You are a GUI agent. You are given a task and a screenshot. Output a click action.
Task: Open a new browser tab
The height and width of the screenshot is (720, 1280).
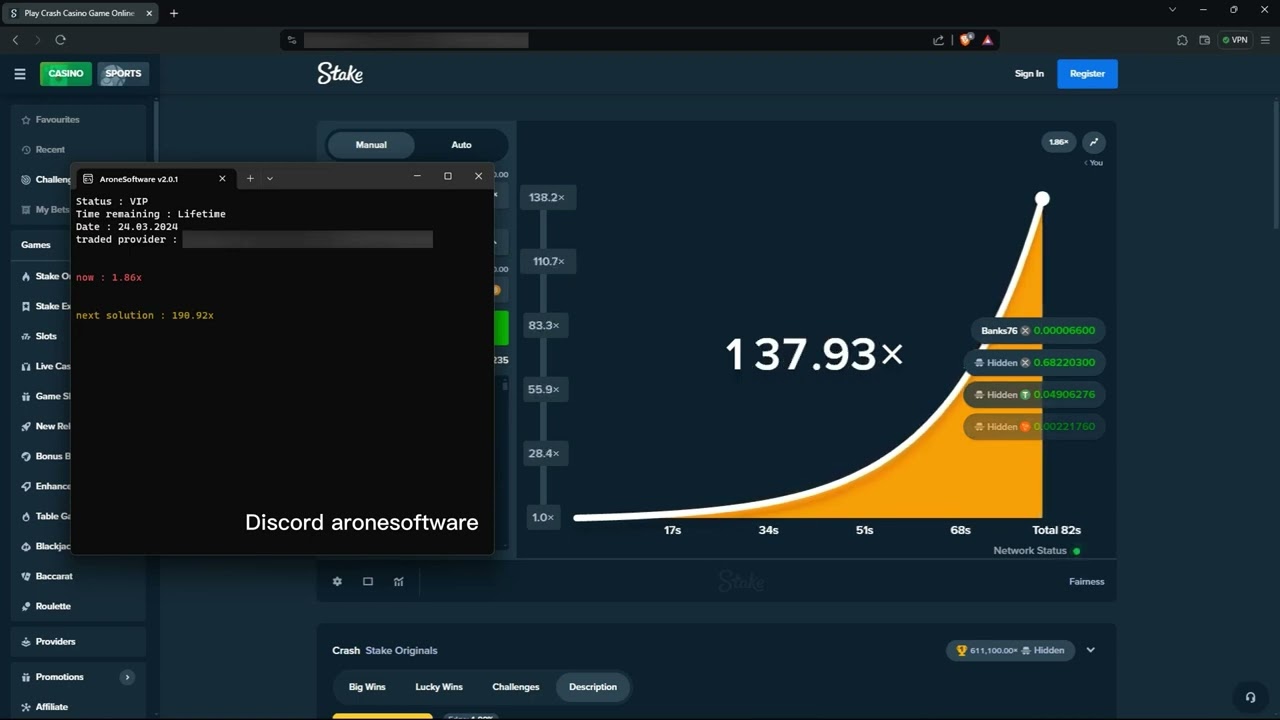(174, 13)
